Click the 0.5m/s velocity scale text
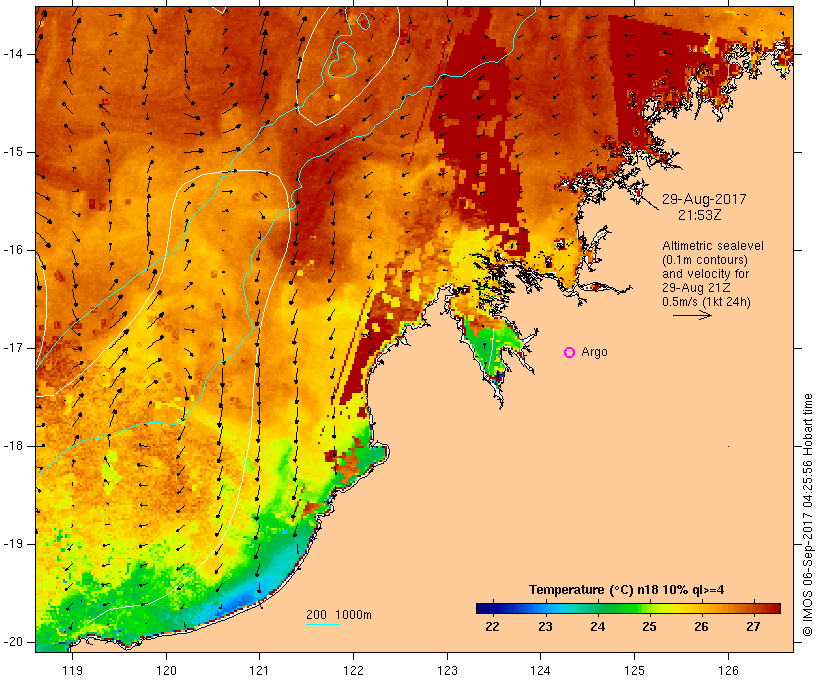The height and width of the screenshot is (680, 820). 707,302
